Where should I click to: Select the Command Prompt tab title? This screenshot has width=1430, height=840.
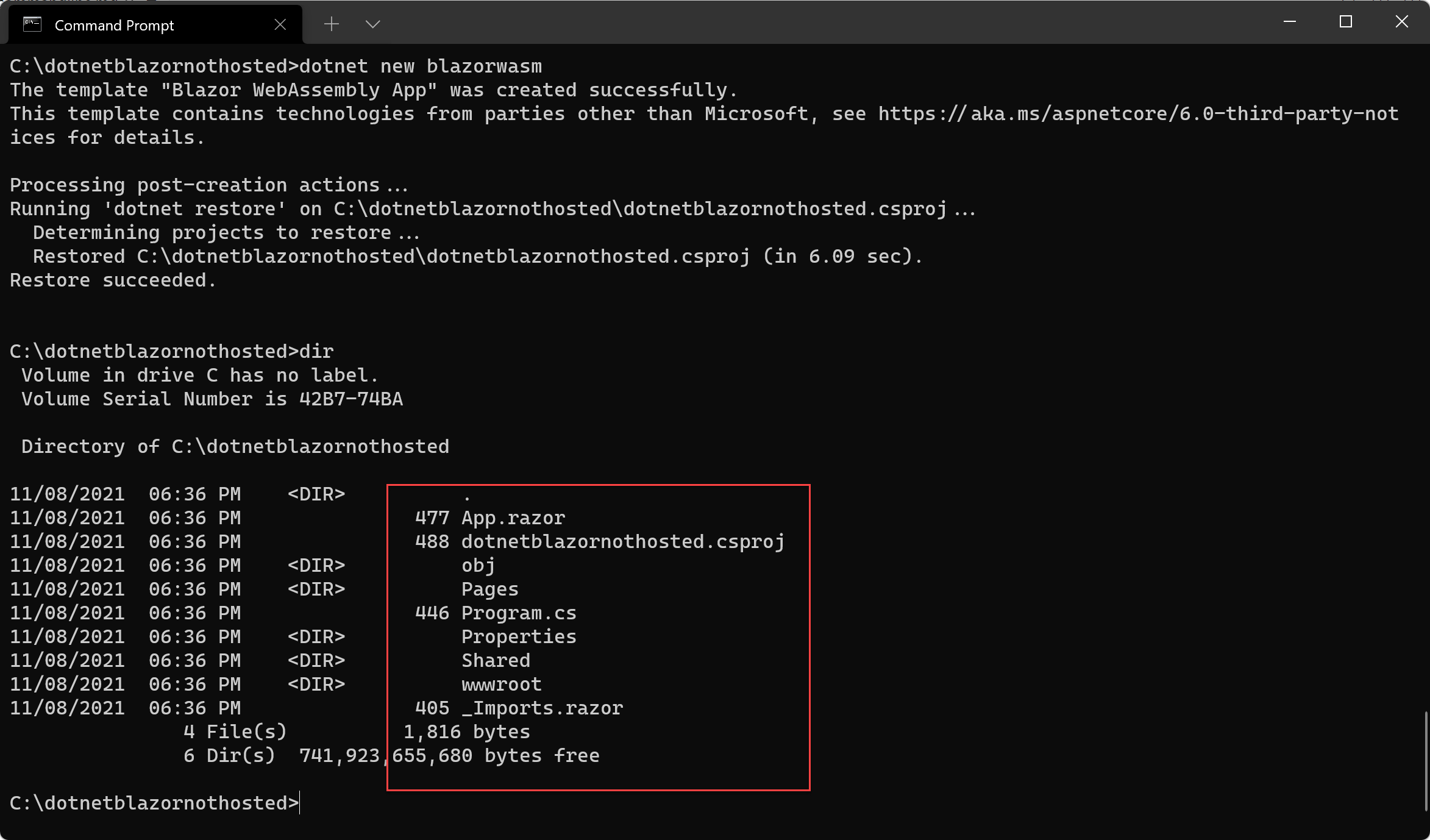click(x=114, y=25)
